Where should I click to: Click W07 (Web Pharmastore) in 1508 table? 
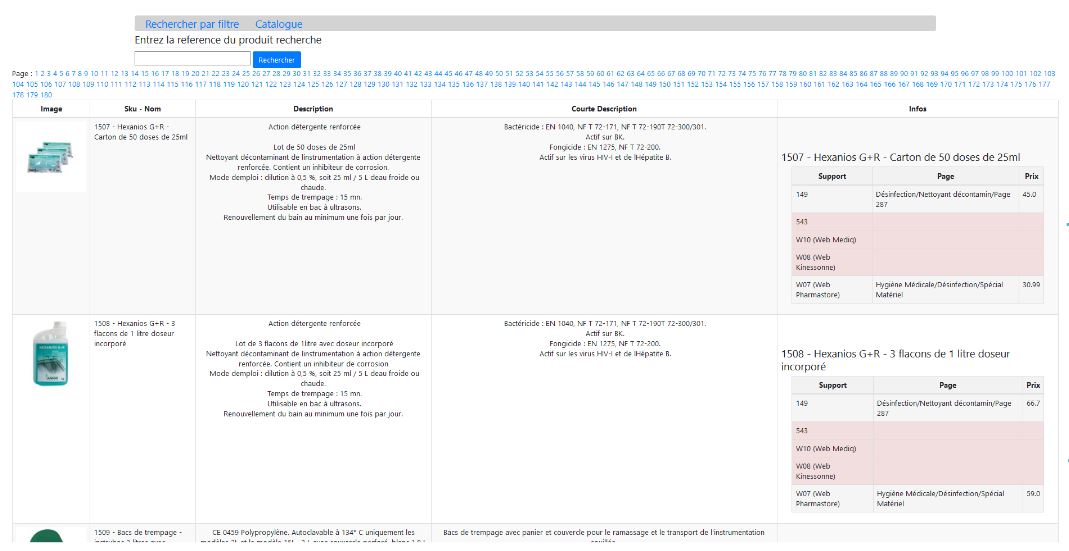click(x=817, y=498)
